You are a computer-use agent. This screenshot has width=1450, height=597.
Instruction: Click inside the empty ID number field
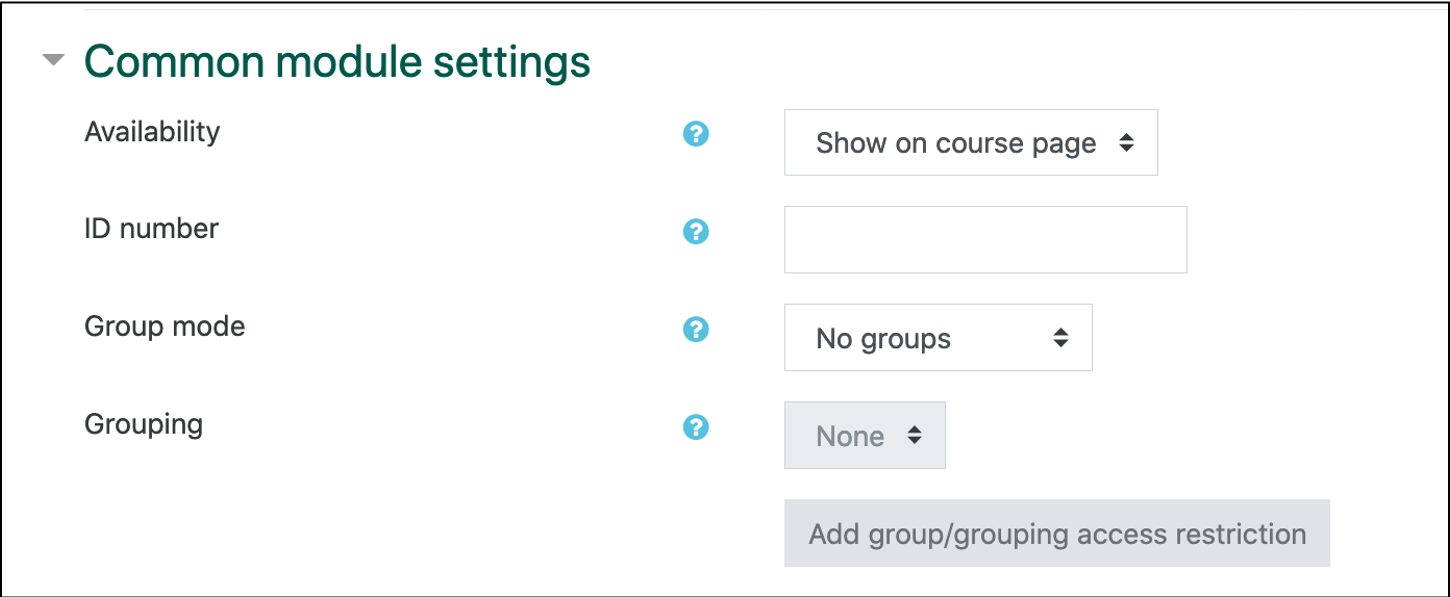coord(985,239)
